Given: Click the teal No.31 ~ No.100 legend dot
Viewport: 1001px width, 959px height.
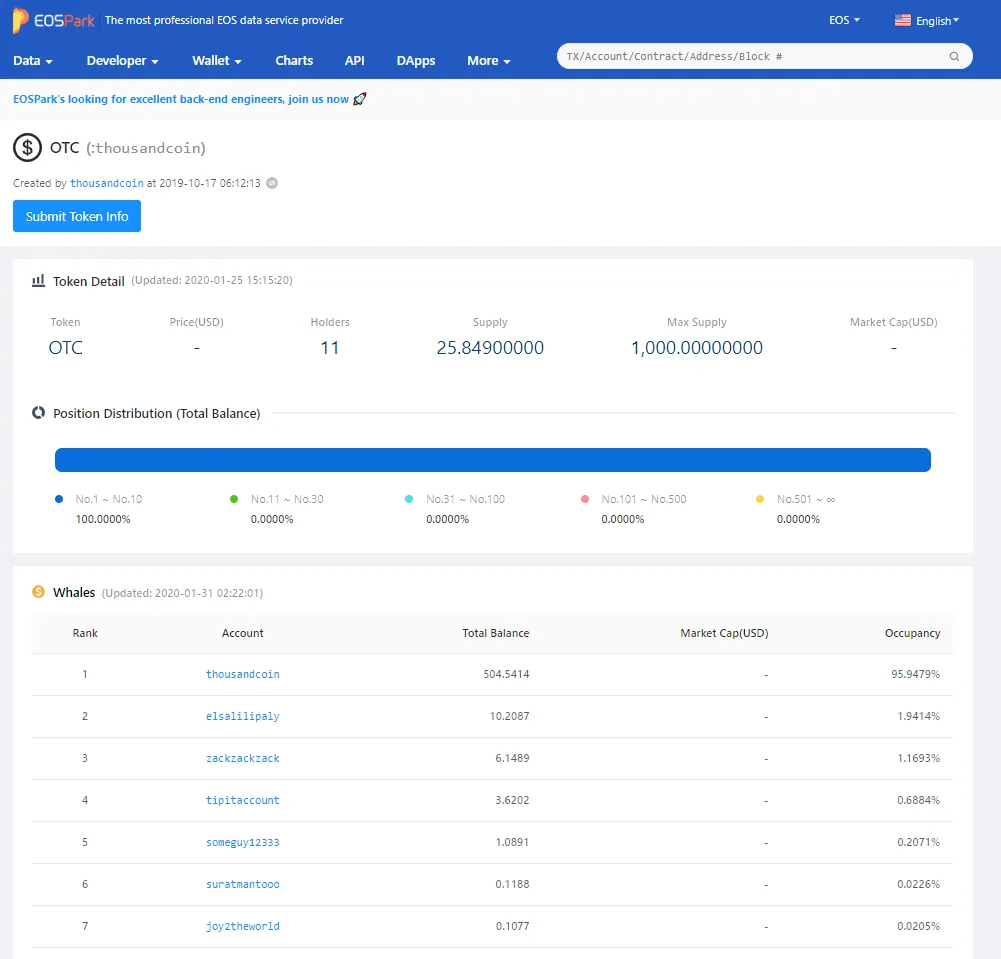Looking at the screenshot, I should click(x=409, y=499).
